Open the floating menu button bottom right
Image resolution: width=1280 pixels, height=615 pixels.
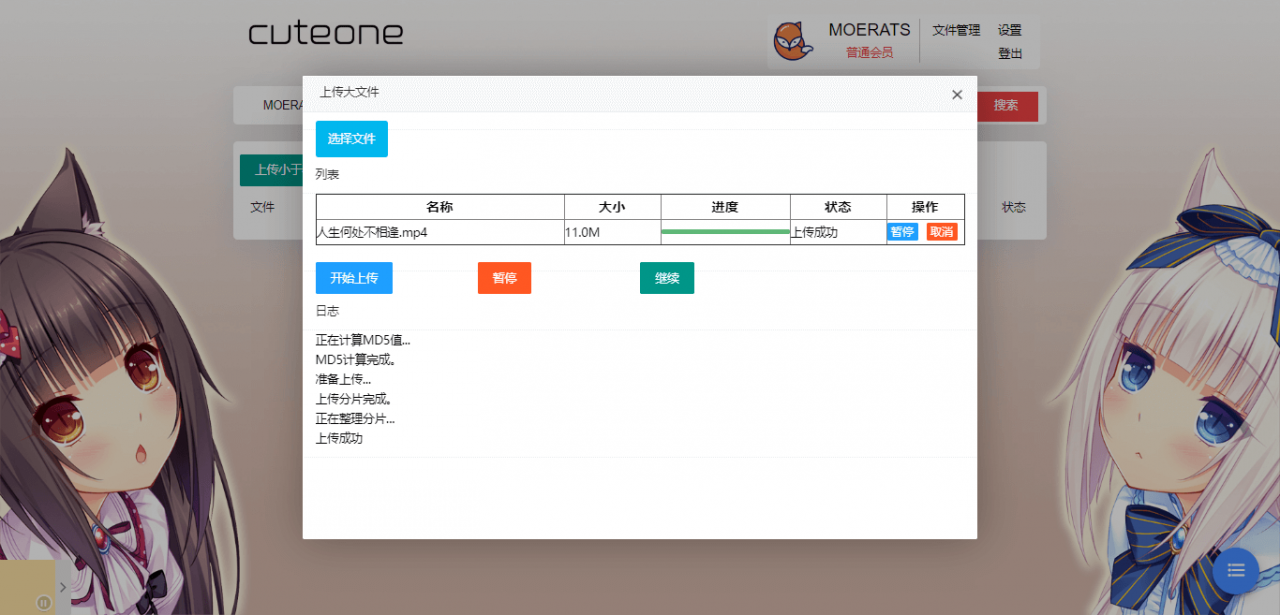1235,569
